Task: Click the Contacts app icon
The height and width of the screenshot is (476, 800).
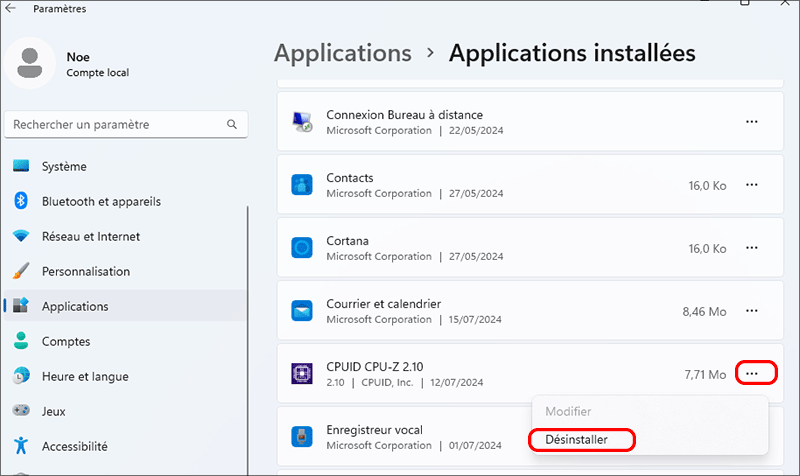Action: click(x=302, y=185)
